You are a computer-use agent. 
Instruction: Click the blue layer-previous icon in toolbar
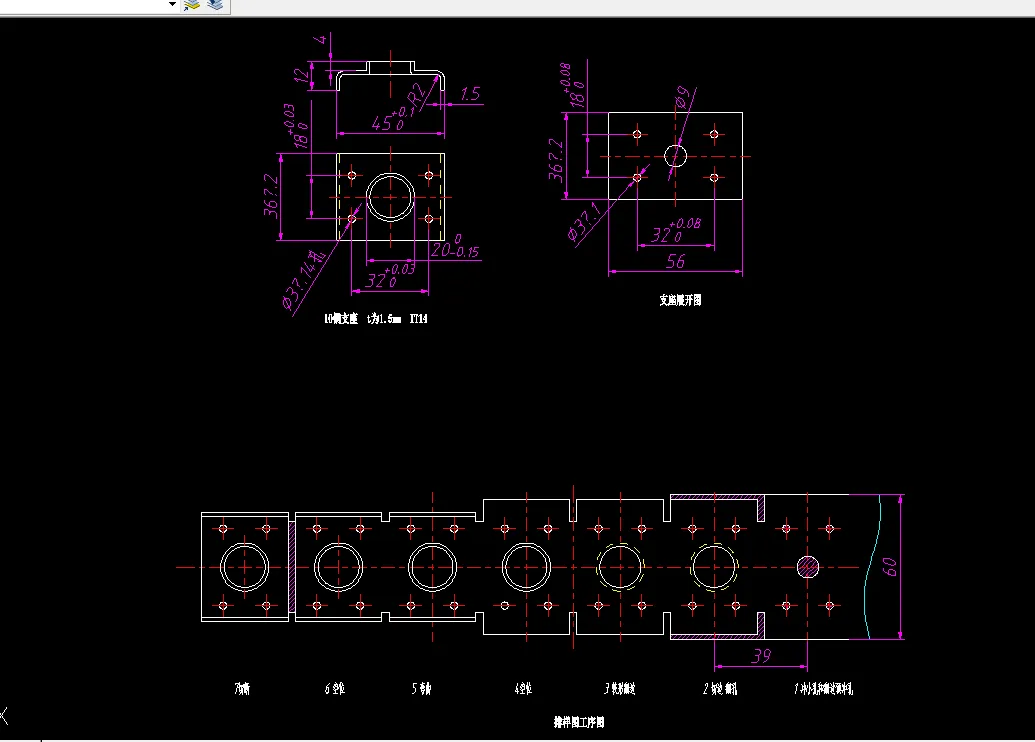pyautogui.click(x=213, y=5)
